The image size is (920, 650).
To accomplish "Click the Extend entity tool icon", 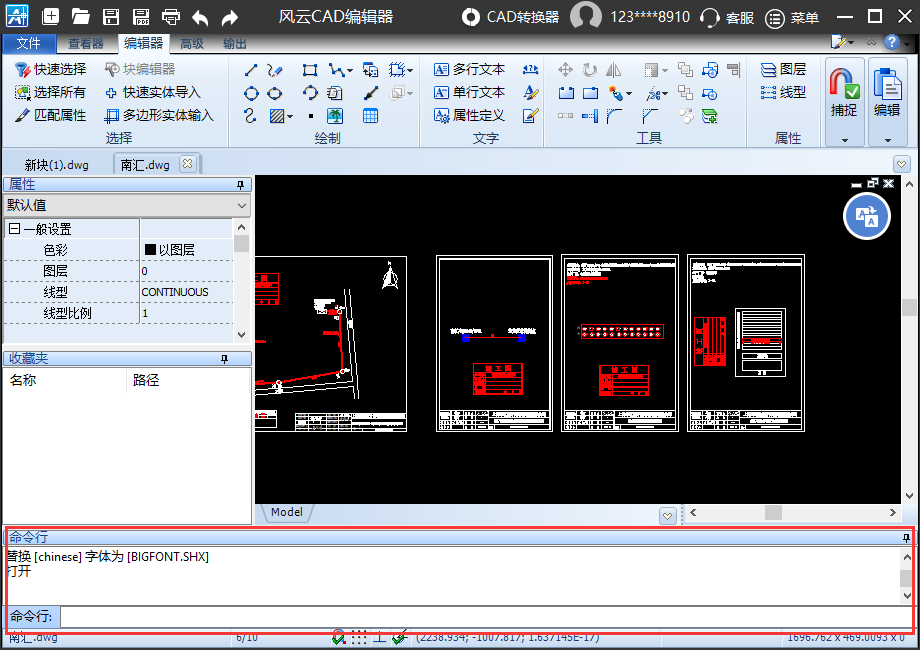I will 590,116.
